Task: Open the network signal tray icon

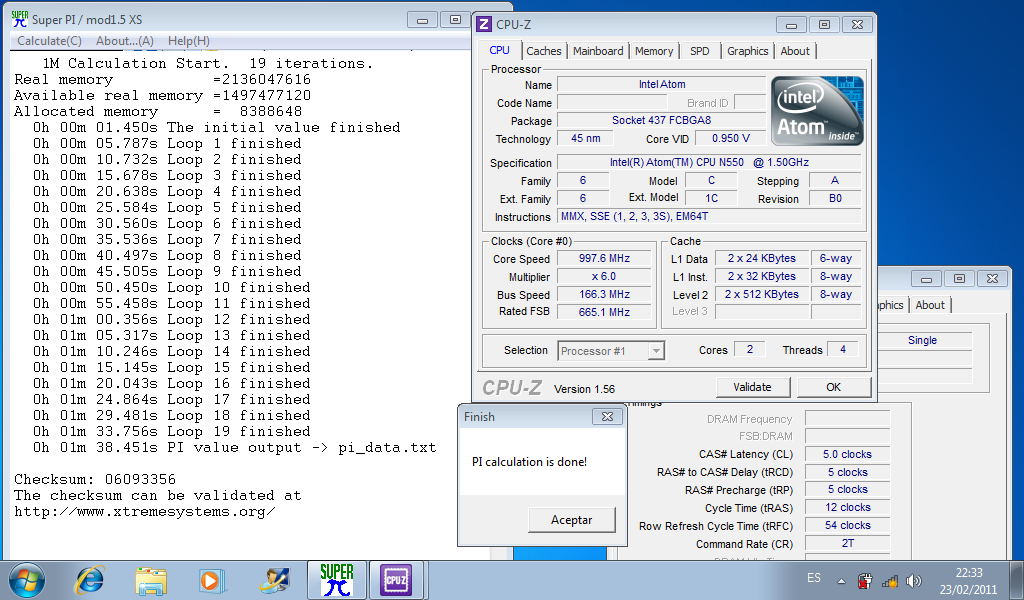Action: (889, 580)
